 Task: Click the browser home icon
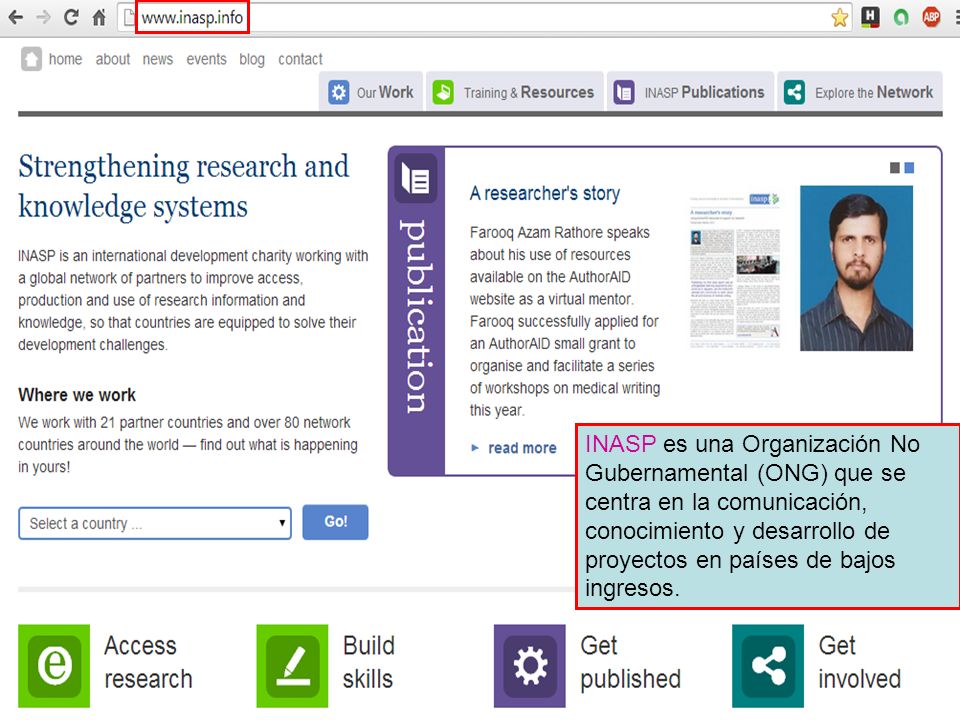pos(99,17)
